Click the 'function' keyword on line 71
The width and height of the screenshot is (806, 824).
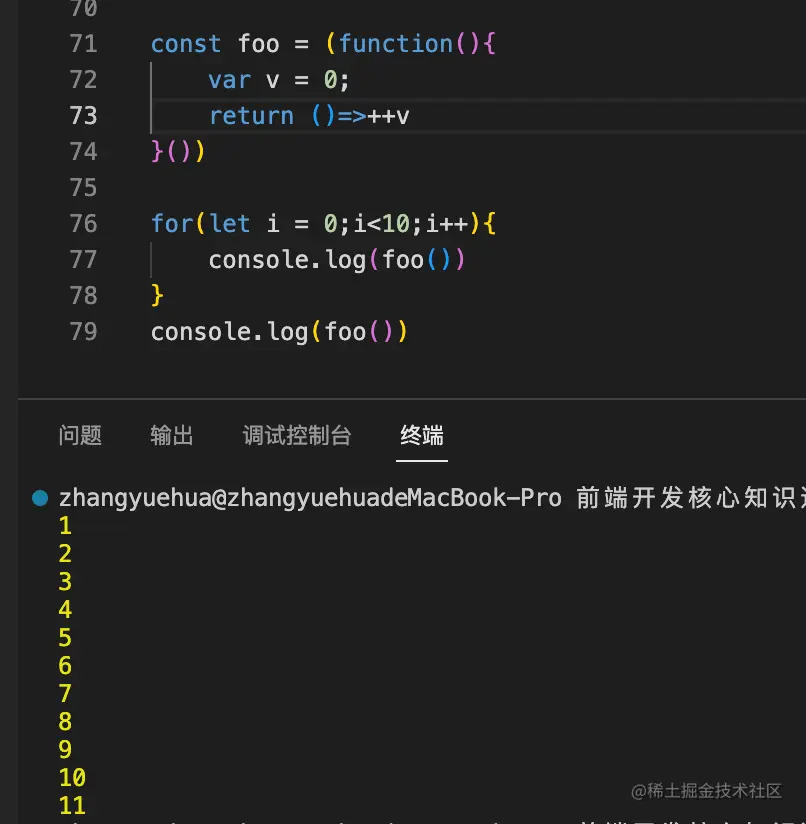(396, 44)
